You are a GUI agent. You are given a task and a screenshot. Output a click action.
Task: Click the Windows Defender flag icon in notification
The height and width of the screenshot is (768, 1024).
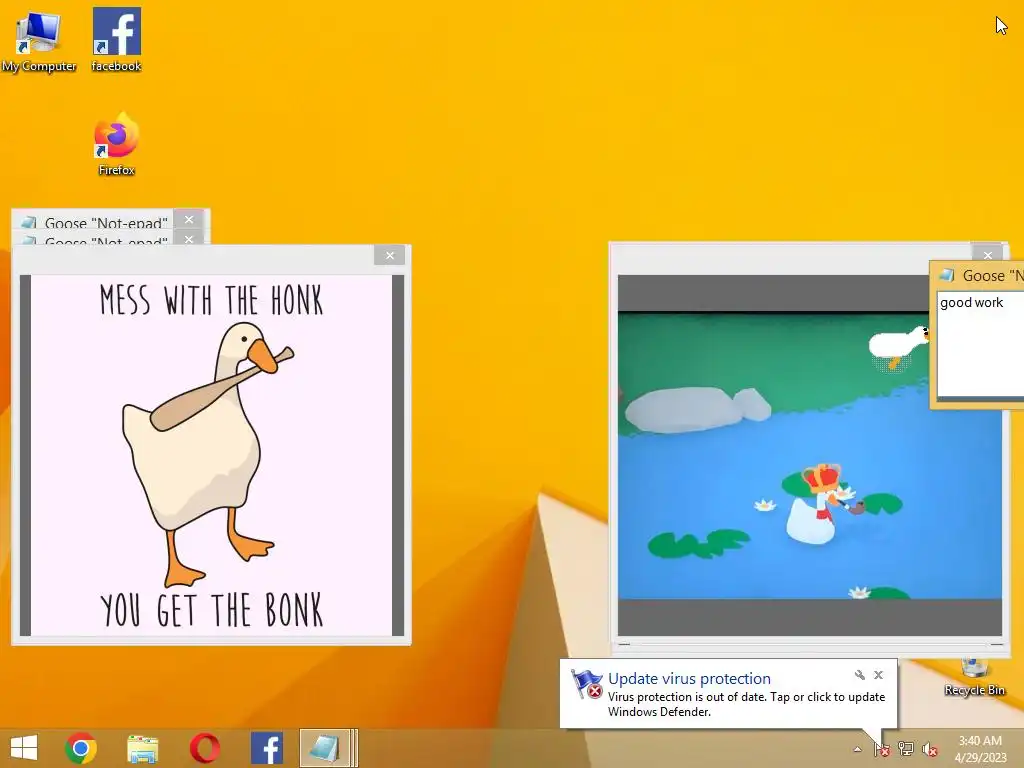click(x=586, y=684)
